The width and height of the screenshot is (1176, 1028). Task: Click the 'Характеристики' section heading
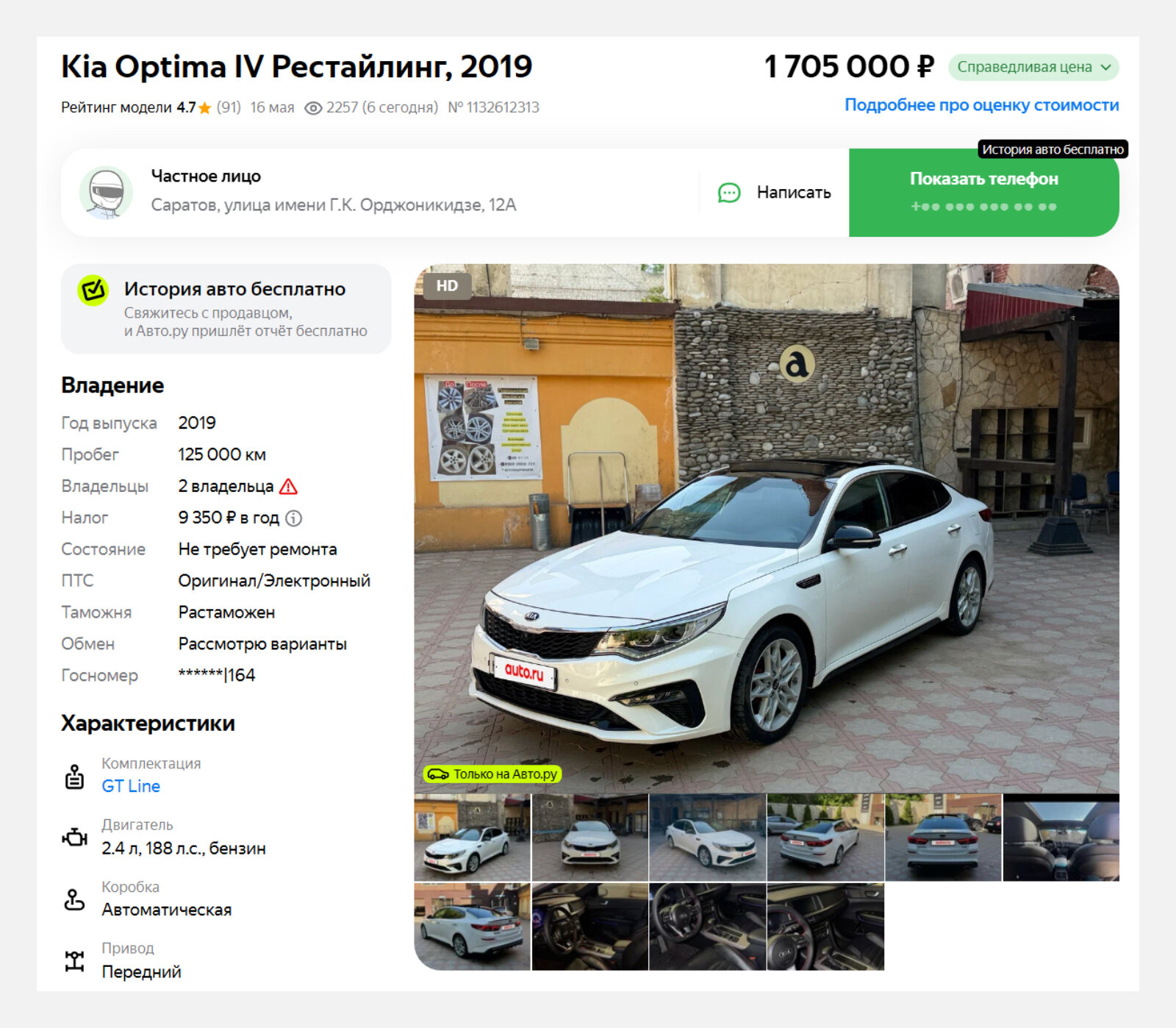[x=148, y=724]
